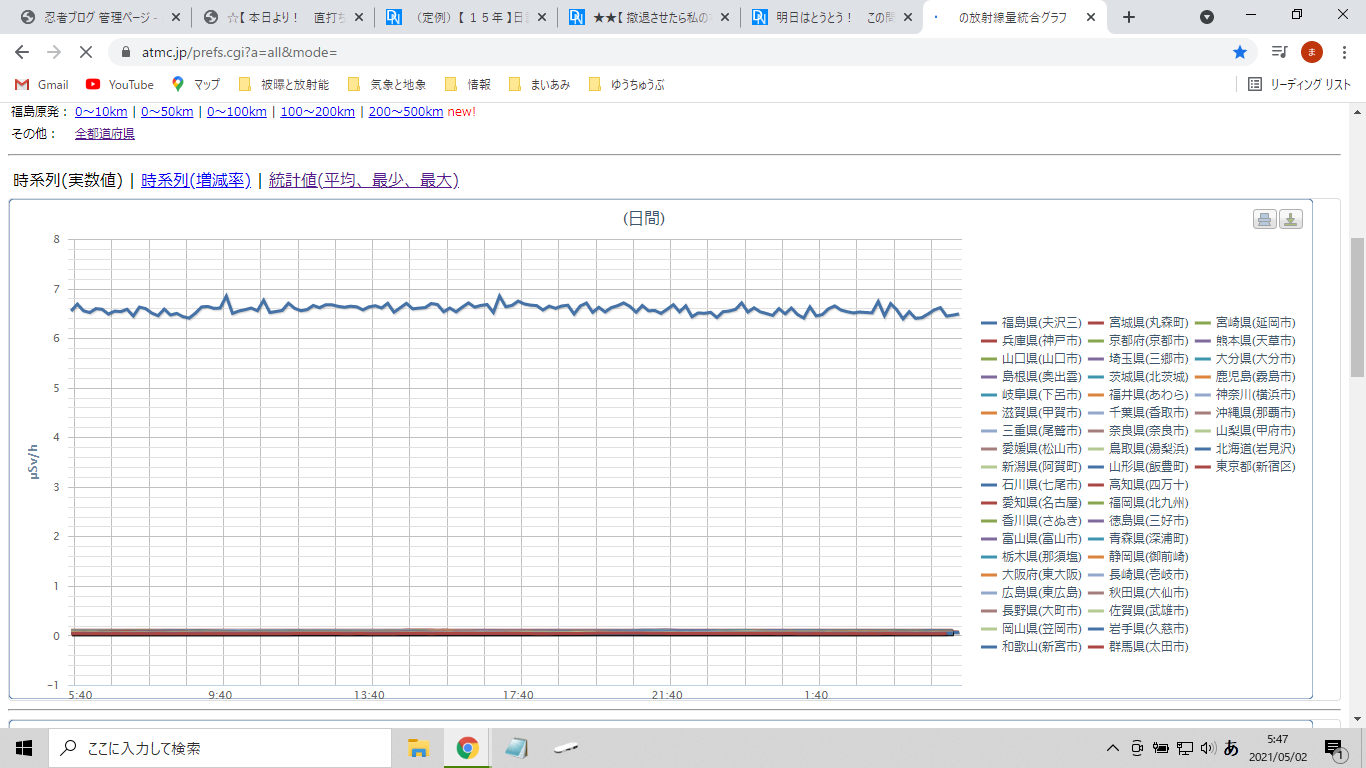Show hidden system tray icons
Screen dimensions: 1366x768
pos(1112,748)
